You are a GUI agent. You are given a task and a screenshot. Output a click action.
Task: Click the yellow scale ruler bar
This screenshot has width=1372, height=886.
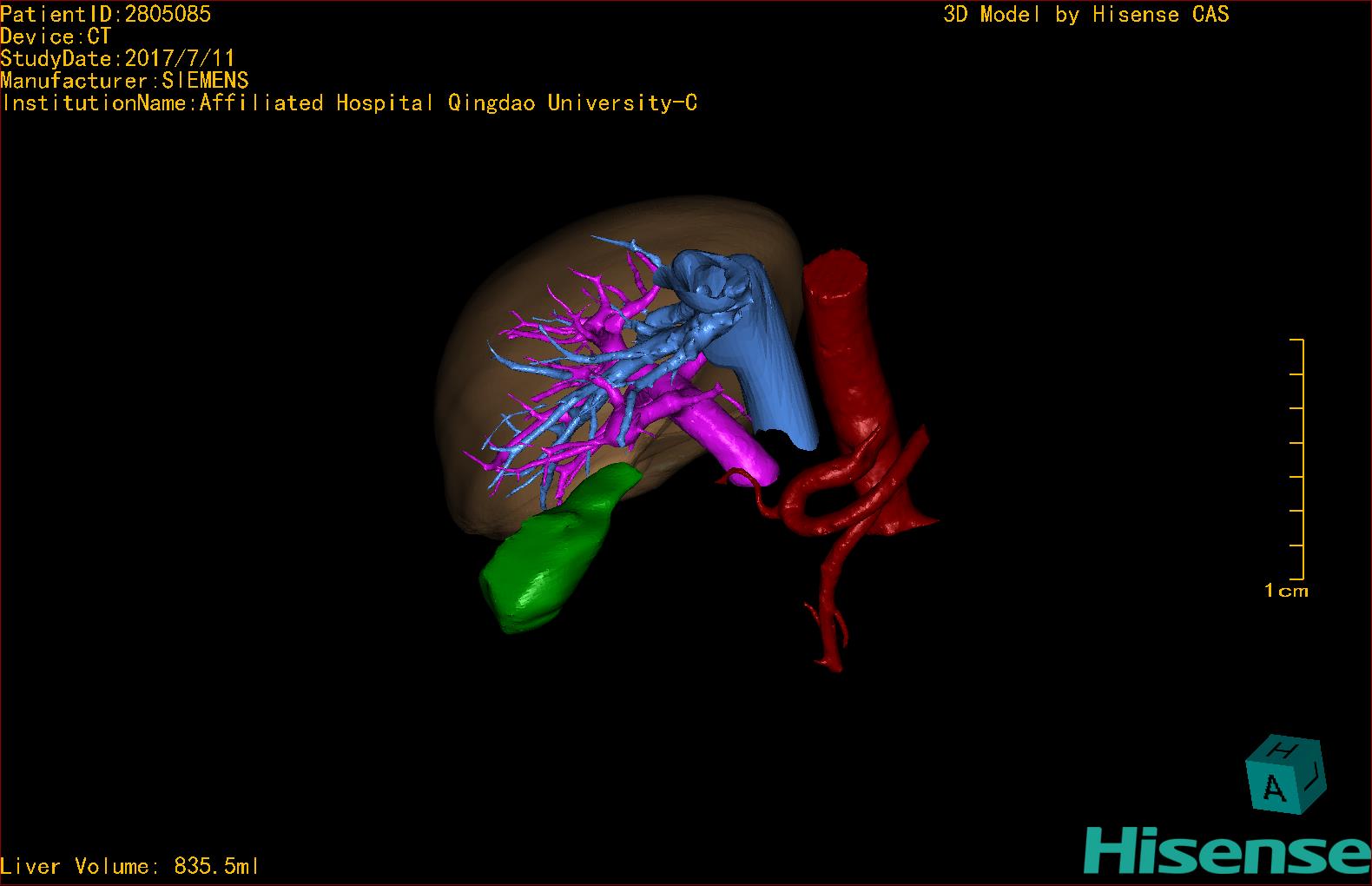pos(1302,459)
